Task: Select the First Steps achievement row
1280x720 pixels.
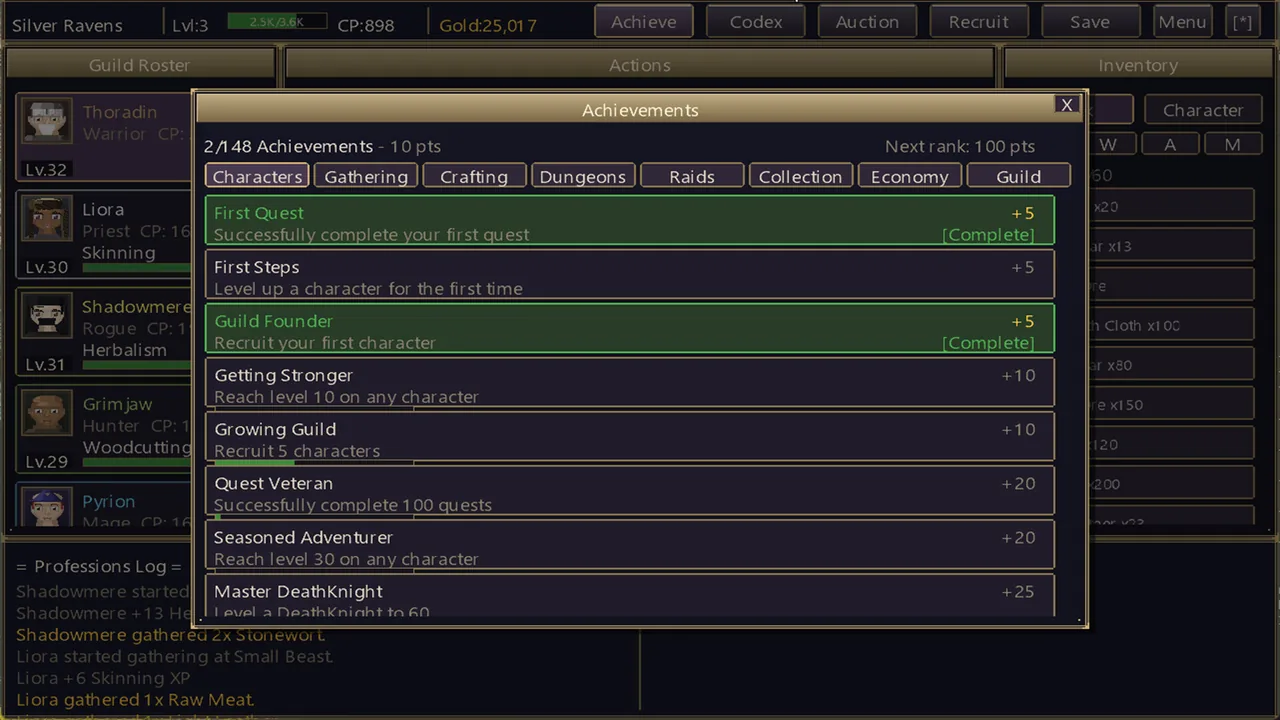Action: (x=630, y=275)
